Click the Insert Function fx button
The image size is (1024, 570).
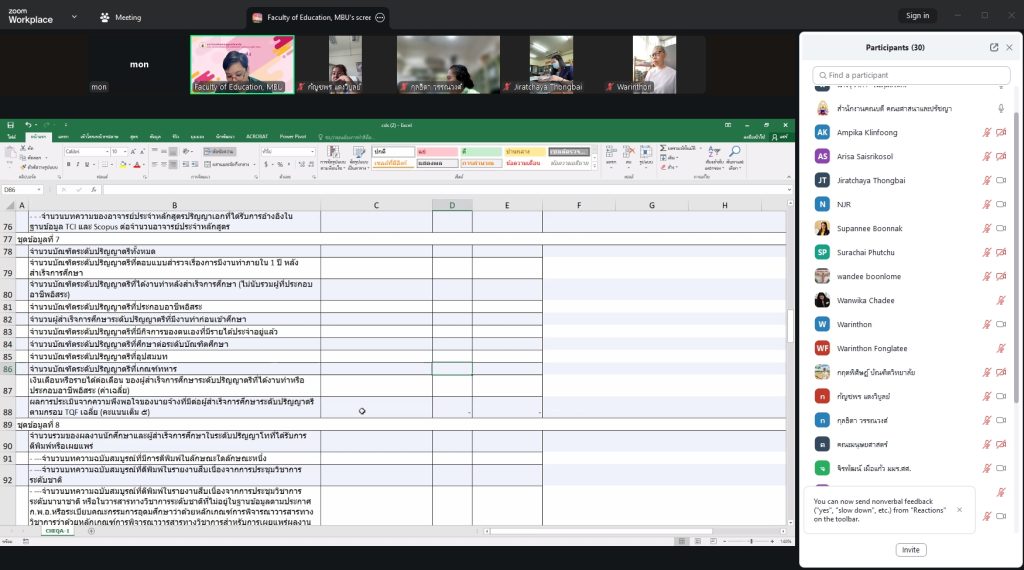click(x=93, y=190)
